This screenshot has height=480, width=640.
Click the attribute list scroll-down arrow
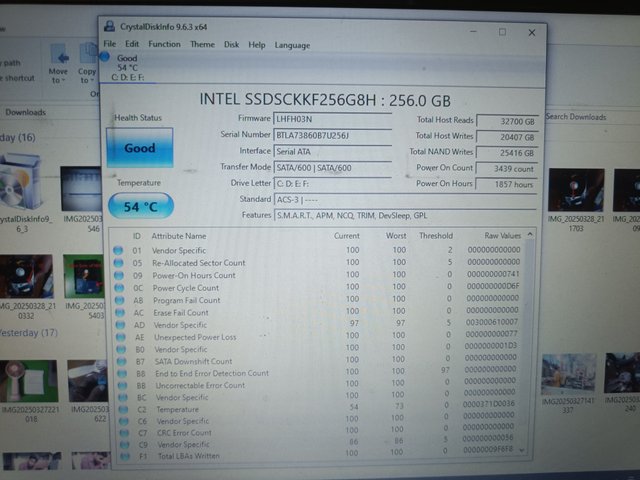(x=522, y=450)
